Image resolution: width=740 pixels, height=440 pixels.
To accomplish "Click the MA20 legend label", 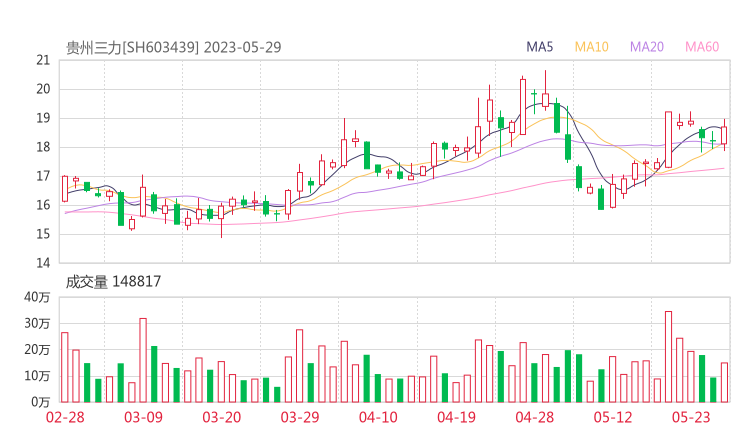I will tap(647, 47).
